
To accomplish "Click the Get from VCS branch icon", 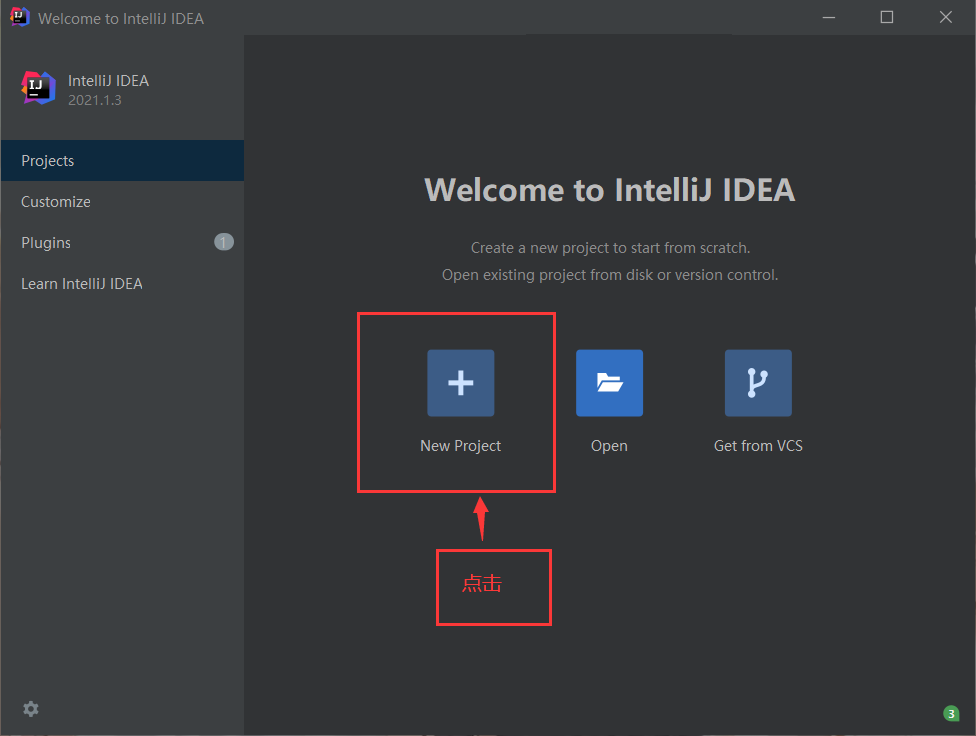I will (758, 383).
